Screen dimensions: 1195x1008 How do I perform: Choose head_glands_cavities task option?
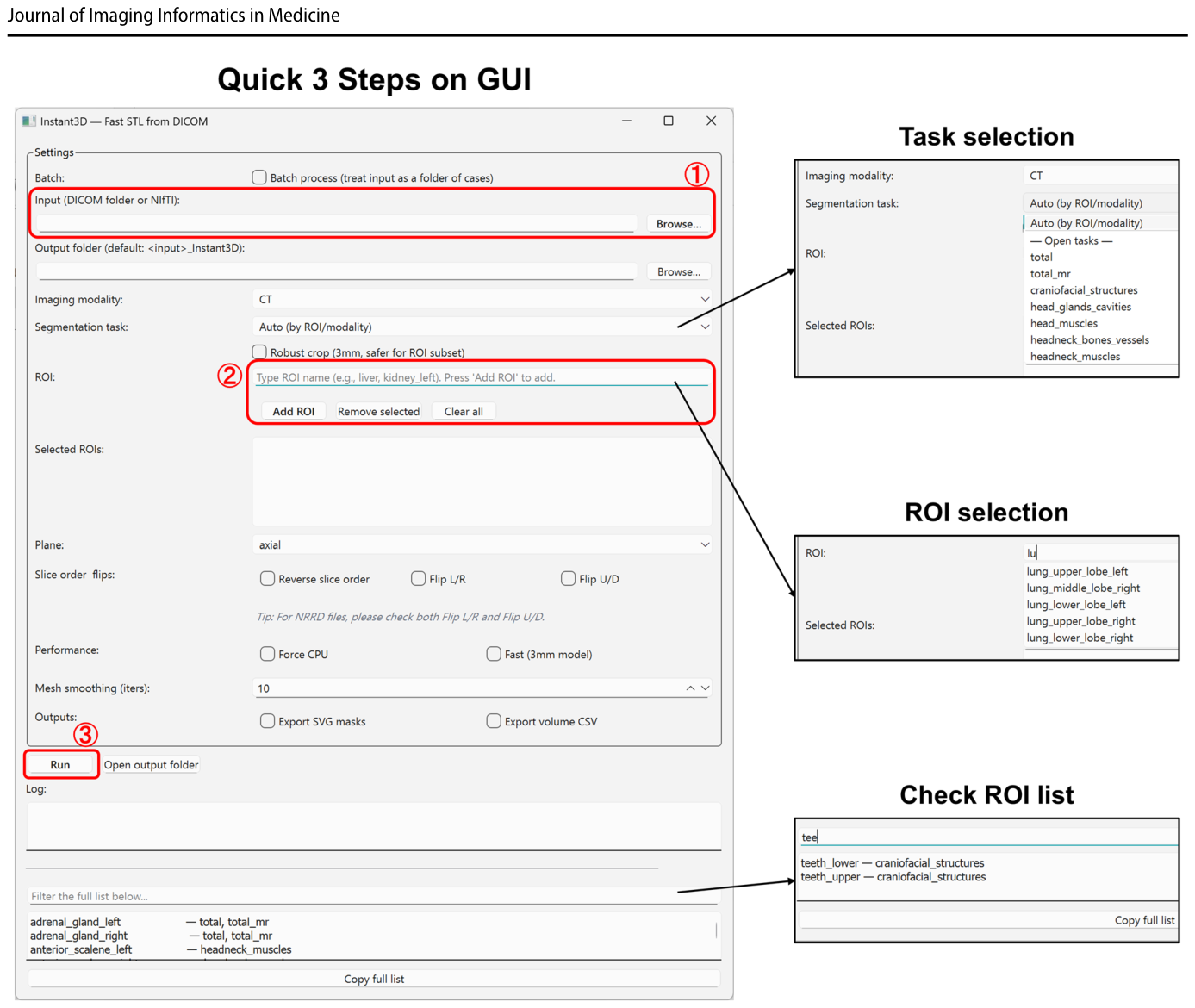[x=1080, y=307]
